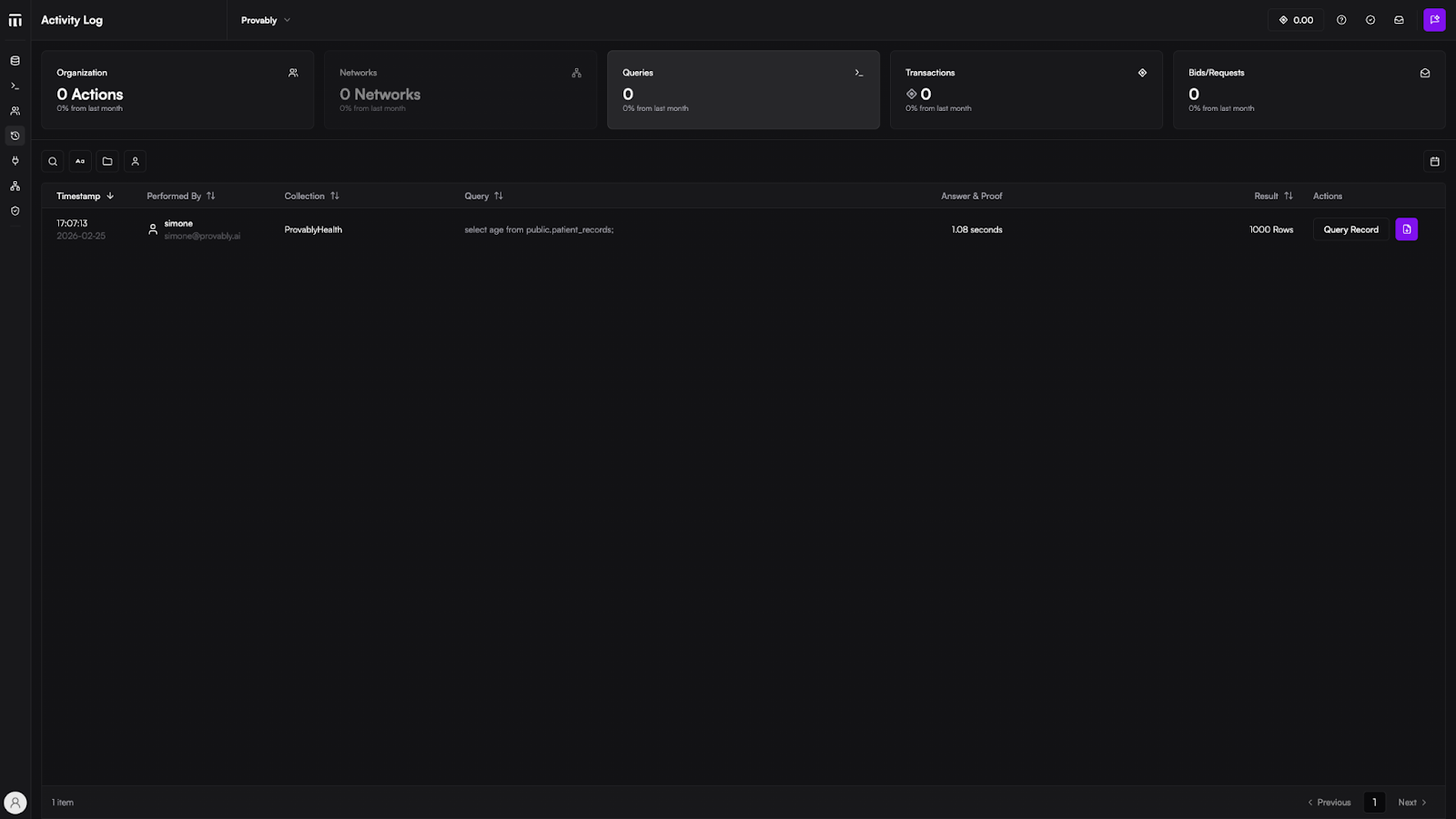Switch to the Organization Actions card
The width and height of the screenshot is (1456, 819).
pyautogui.click(x=177, y=89)
